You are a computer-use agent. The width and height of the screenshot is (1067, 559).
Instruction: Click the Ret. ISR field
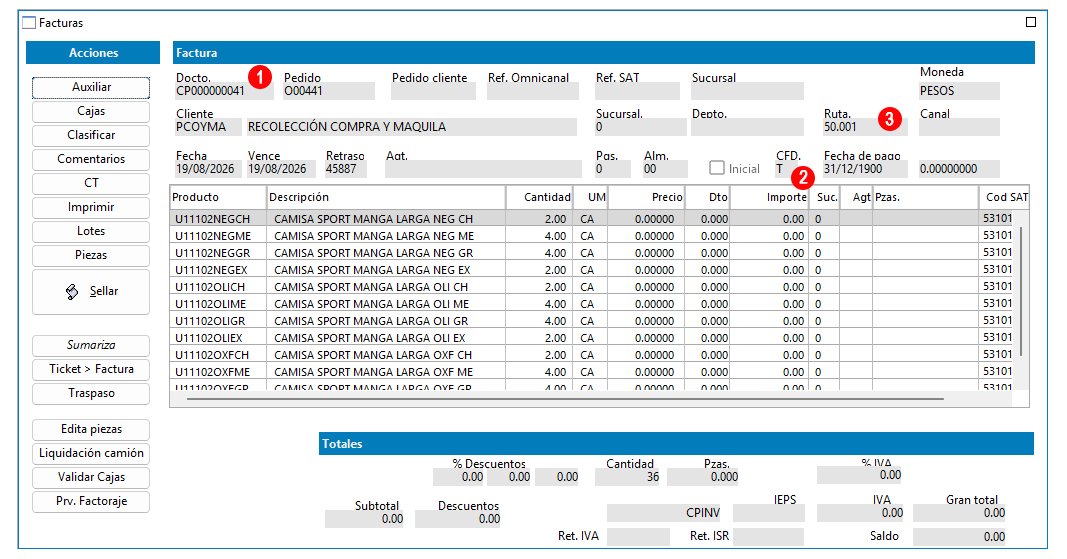768,537
